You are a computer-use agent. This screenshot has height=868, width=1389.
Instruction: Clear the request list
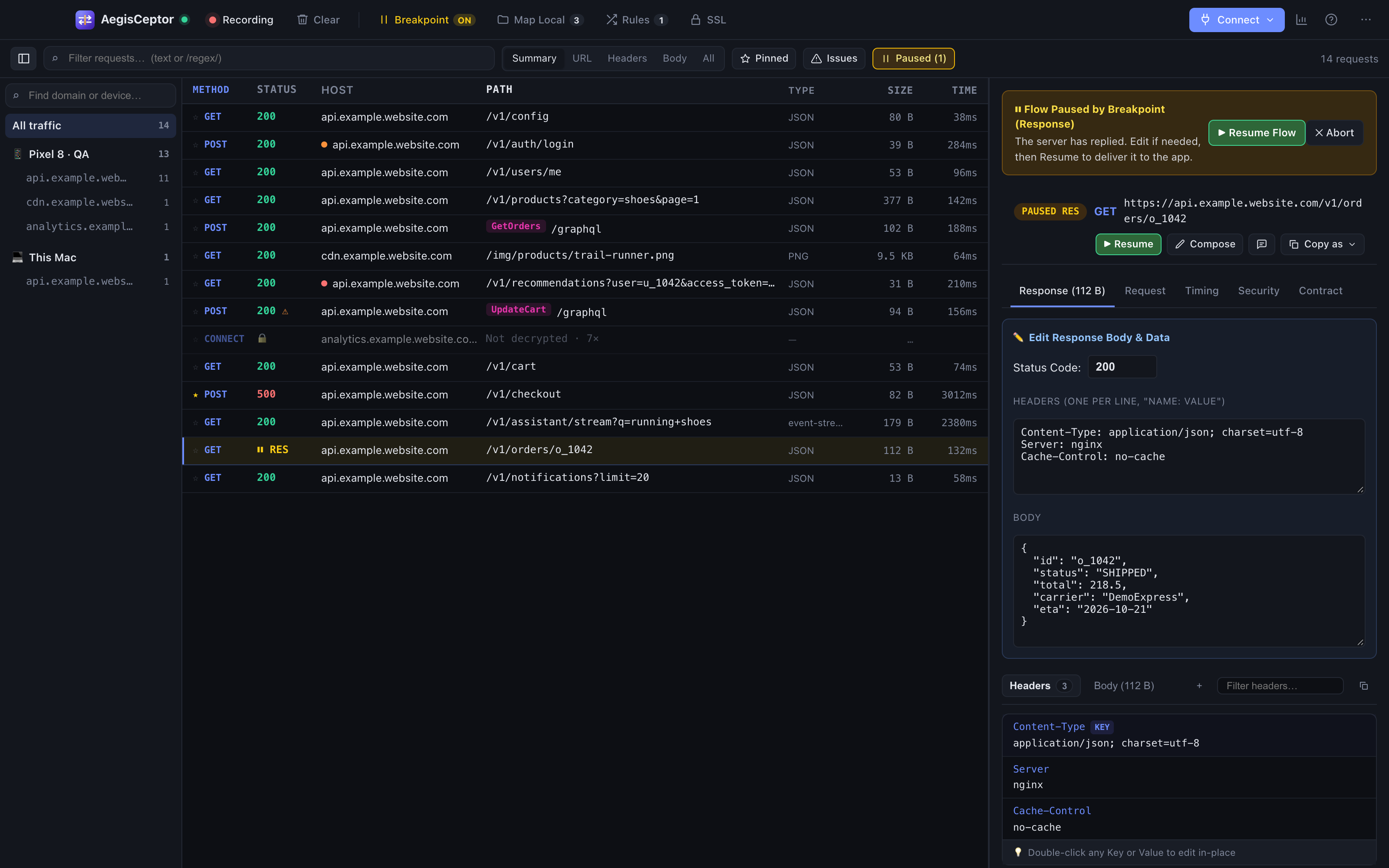pos(319,20)
